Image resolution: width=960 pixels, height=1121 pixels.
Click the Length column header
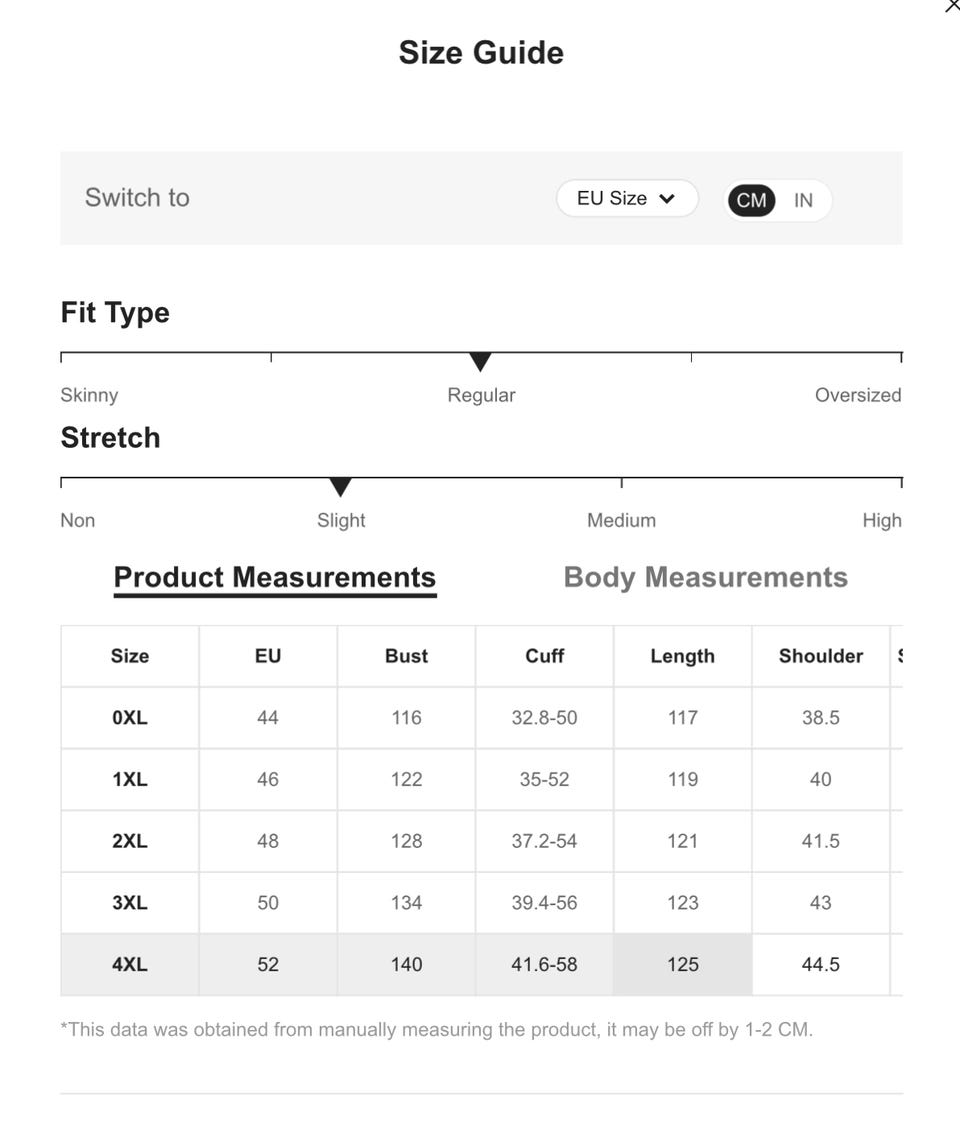tap(682, 656)
